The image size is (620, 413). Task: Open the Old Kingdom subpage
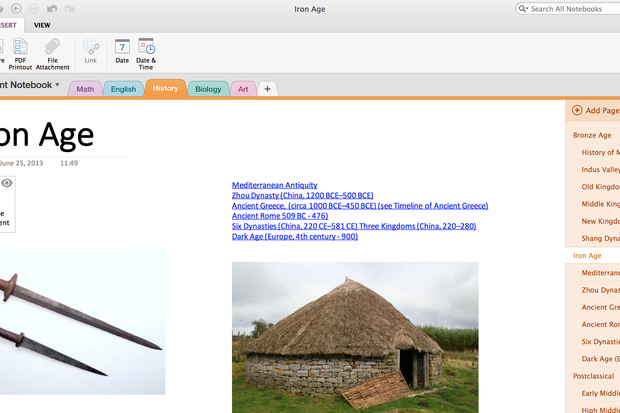(600, 187)
